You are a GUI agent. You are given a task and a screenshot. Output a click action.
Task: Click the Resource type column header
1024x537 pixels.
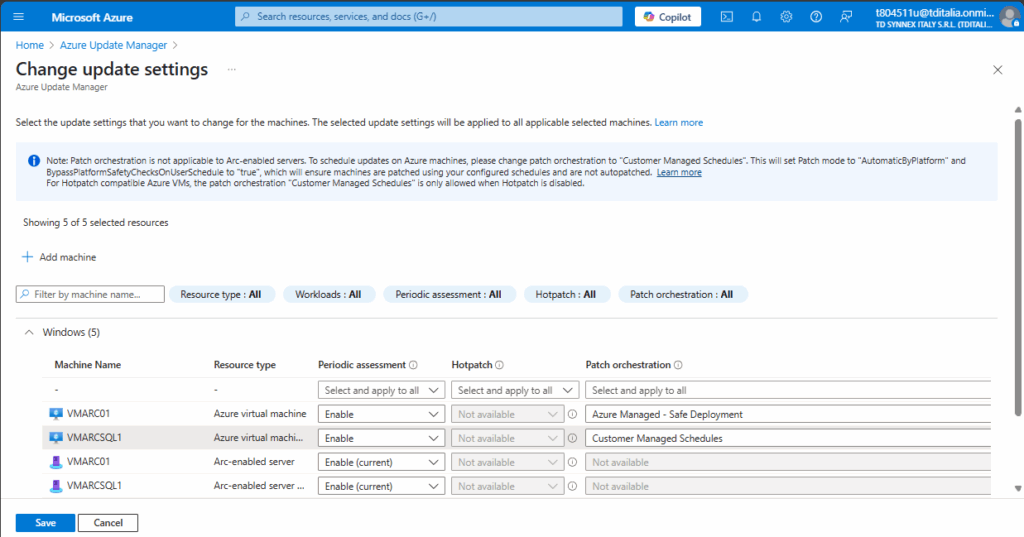tap(244, 365)
